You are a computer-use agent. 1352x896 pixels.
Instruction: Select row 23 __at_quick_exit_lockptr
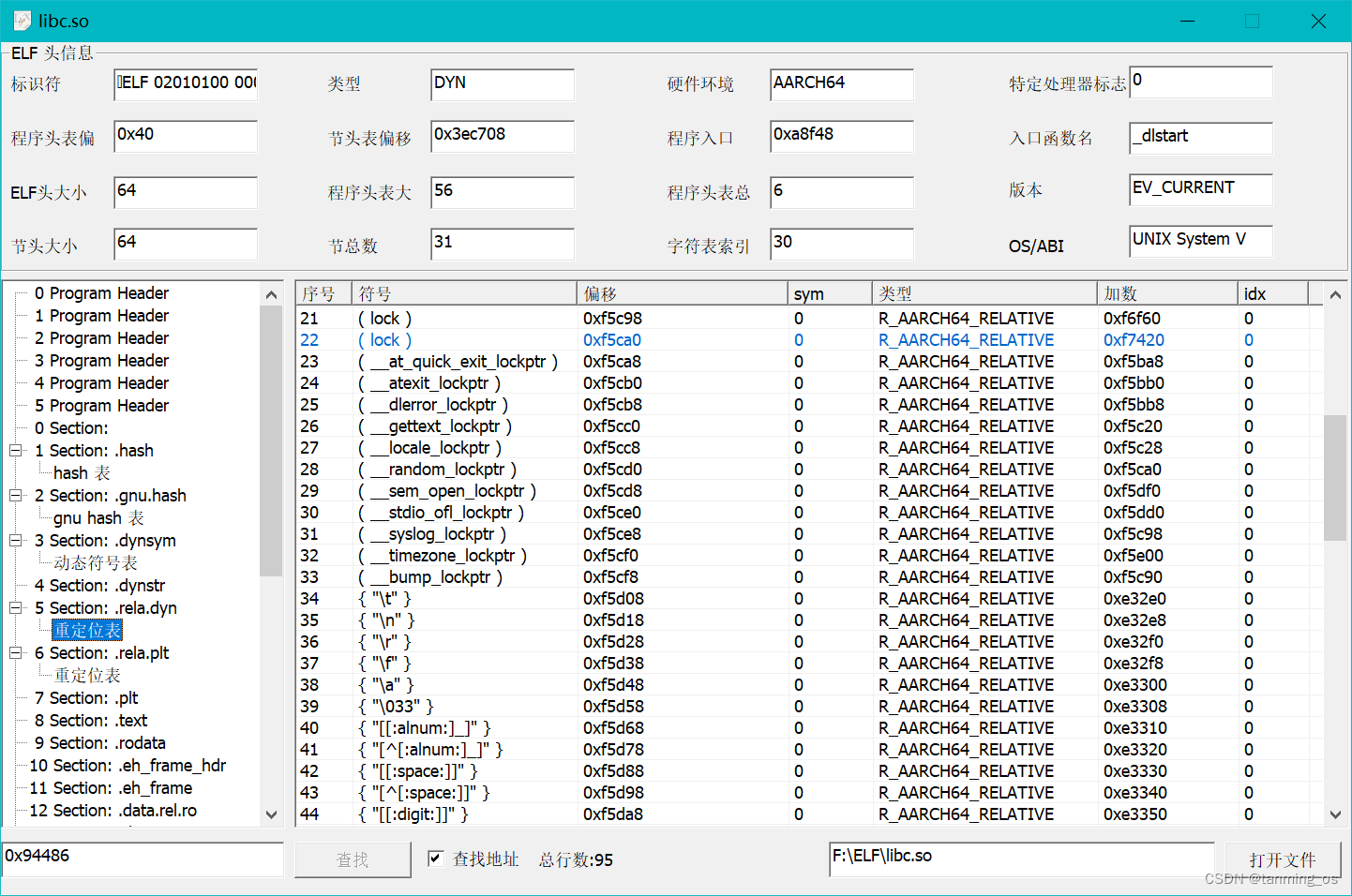tap(458, 362)
